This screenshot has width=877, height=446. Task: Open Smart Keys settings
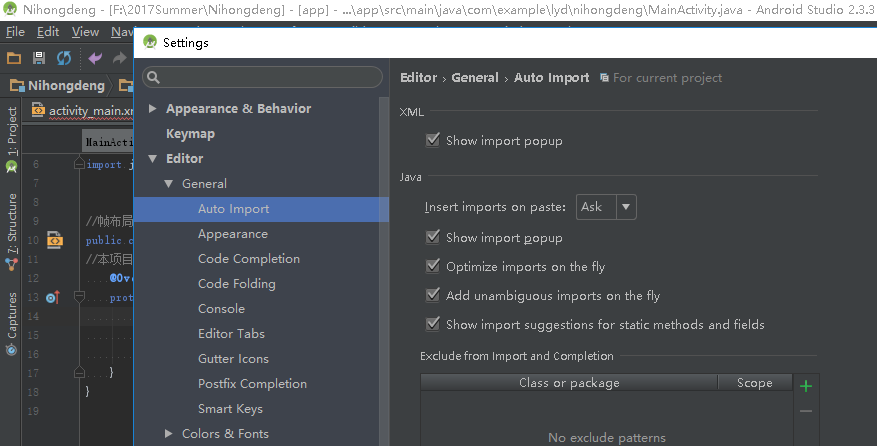[x=230, y=409]
